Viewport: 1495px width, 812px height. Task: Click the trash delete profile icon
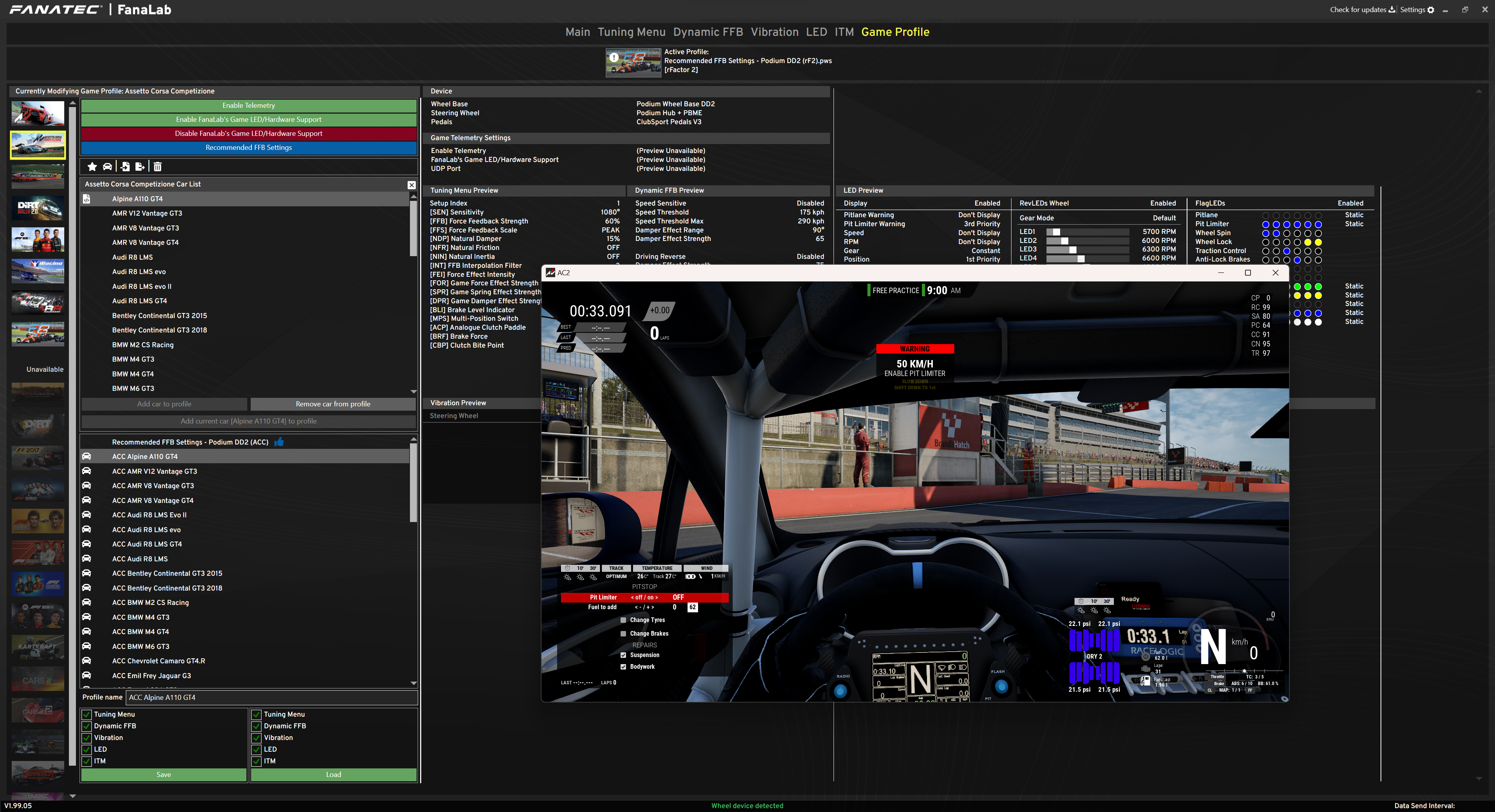pos(157,167)
